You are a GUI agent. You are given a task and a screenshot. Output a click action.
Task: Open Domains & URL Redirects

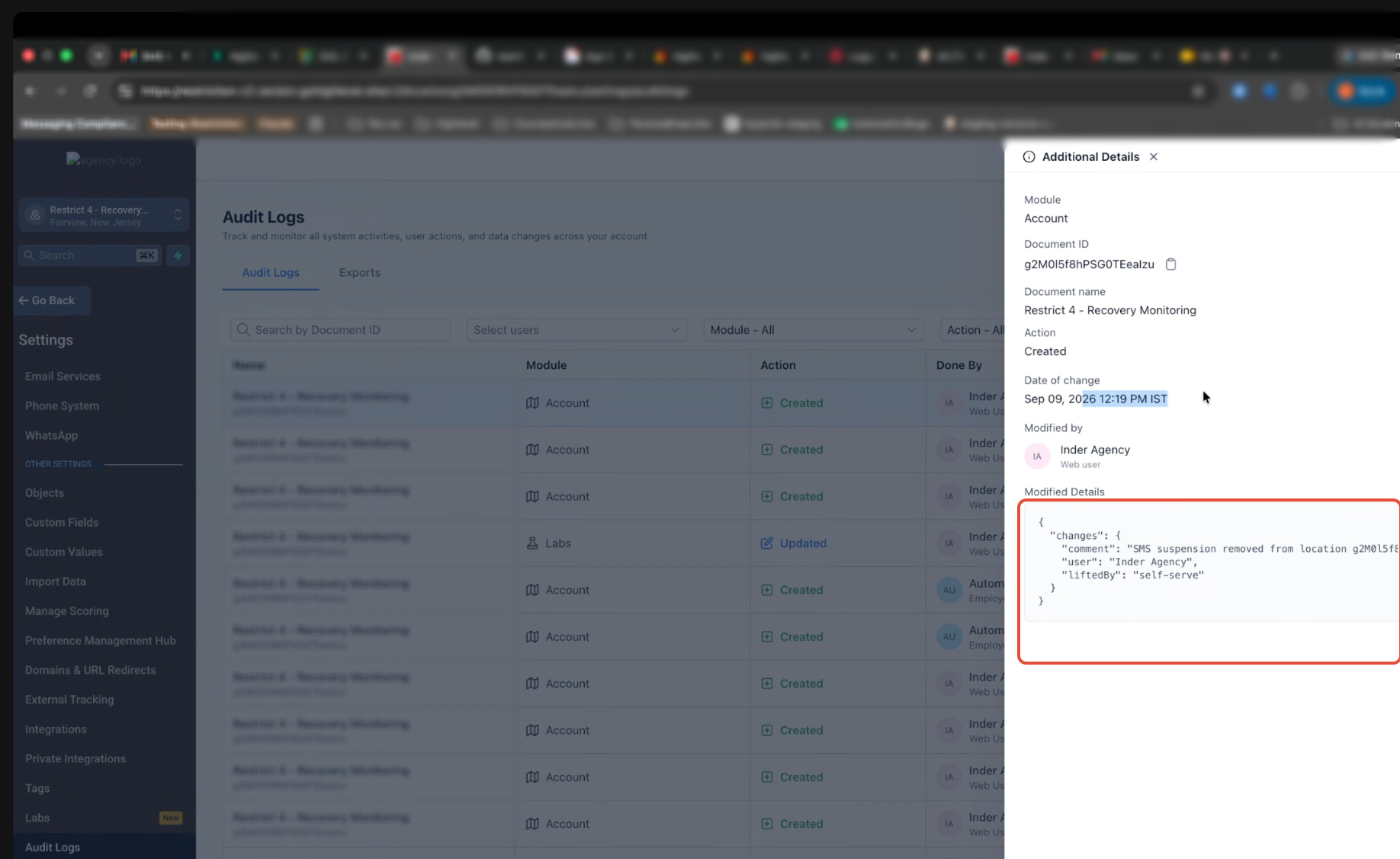tap(90, 671)
